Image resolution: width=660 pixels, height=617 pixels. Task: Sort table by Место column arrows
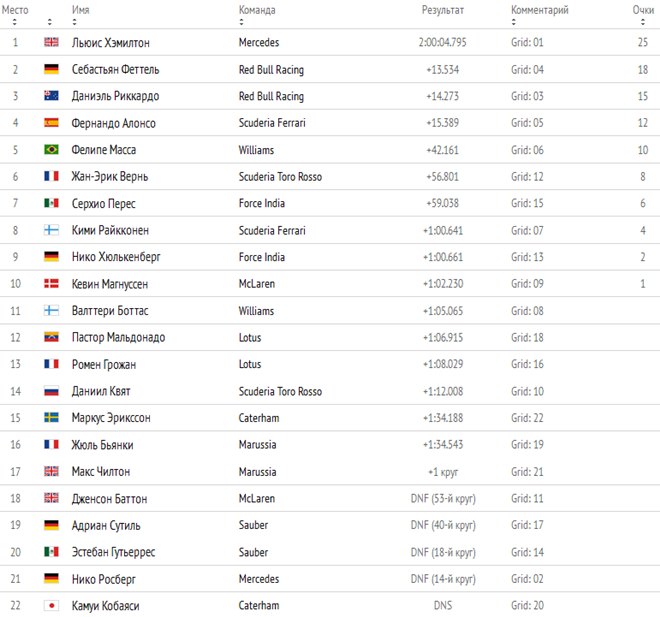click(x=15, y=22)
